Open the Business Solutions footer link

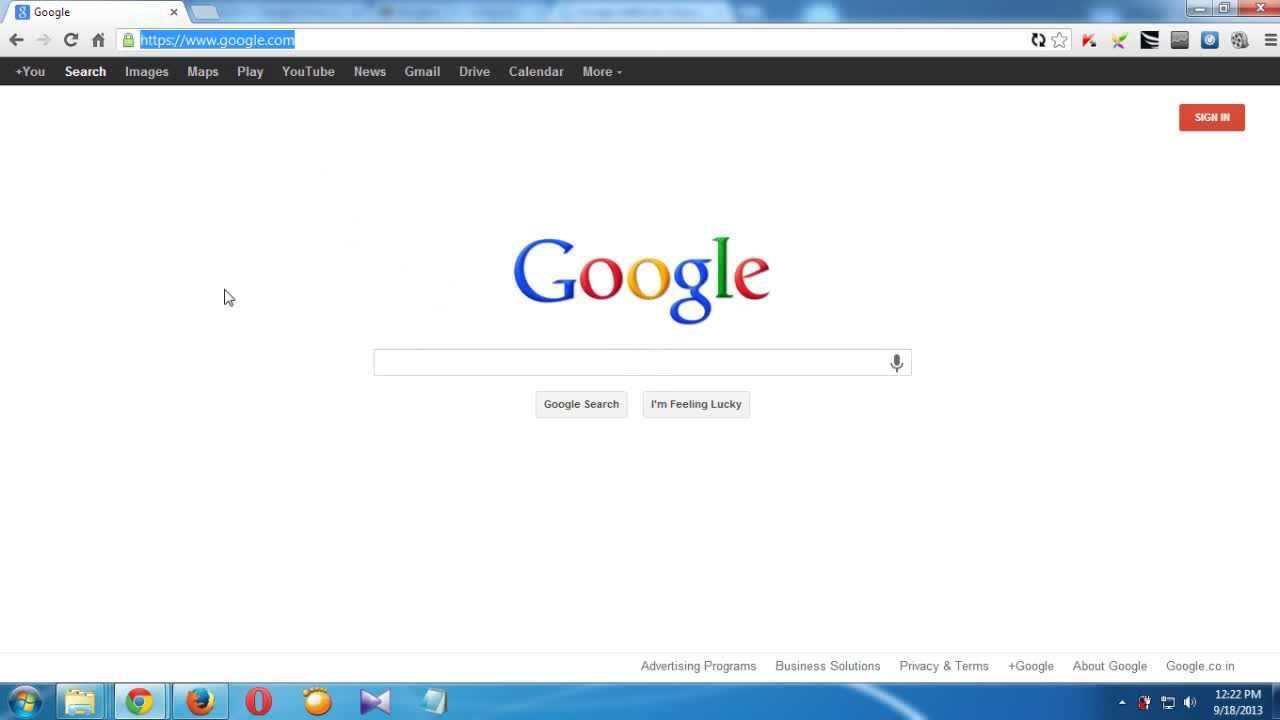pos(828,666)
